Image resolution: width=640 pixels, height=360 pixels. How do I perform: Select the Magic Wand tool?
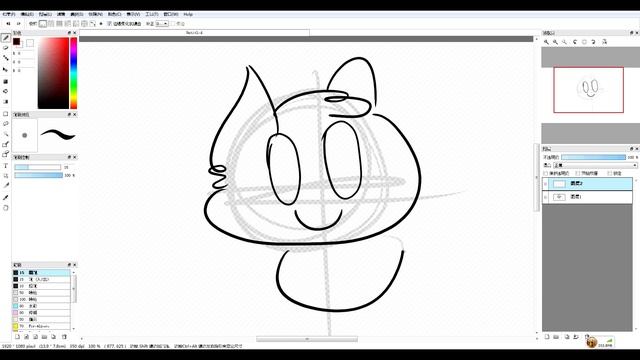pyautogui.click(x=6, y=134)
